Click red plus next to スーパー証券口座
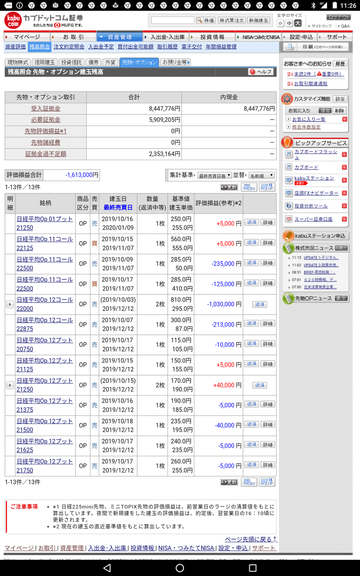This screenshot has height=576, width=360. click(x=344, y=219)
